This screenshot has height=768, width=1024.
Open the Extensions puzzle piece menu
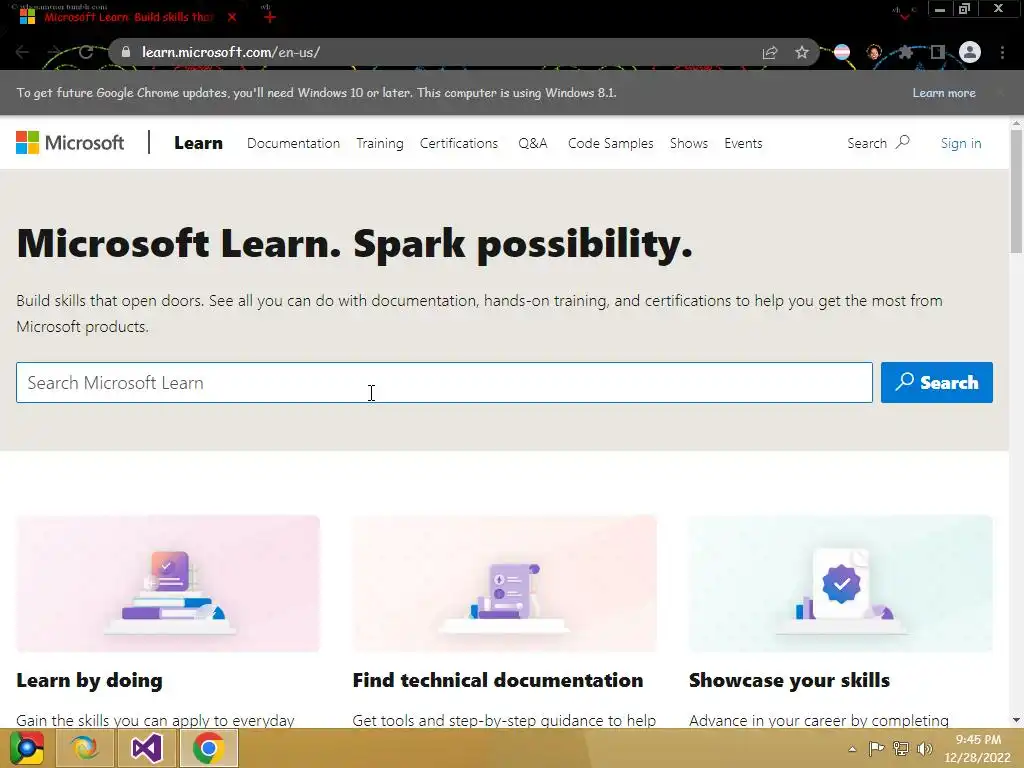point(905,52)
